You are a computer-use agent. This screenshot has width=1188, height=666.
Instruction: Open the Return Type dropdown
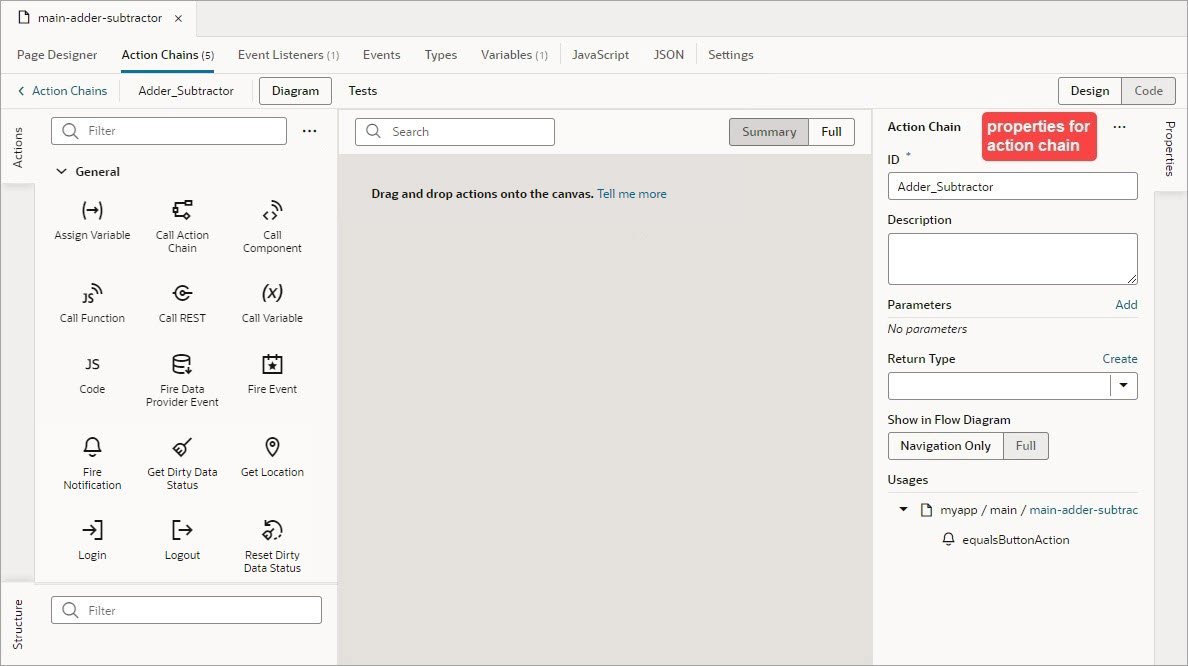(x=1123, y=385)
